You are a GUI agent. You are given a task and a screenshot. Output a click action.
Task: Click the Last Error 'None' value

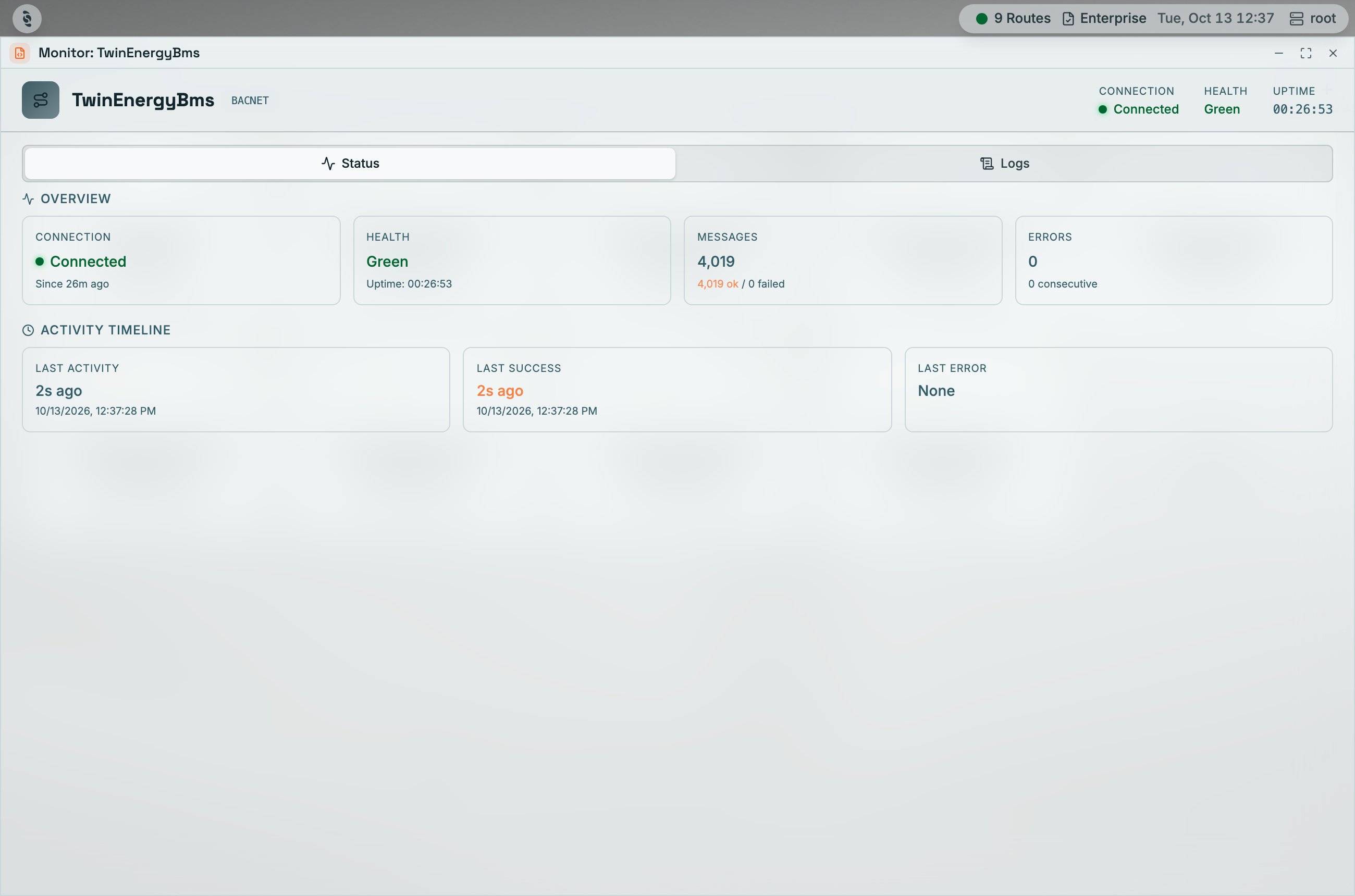click(936, 391)
